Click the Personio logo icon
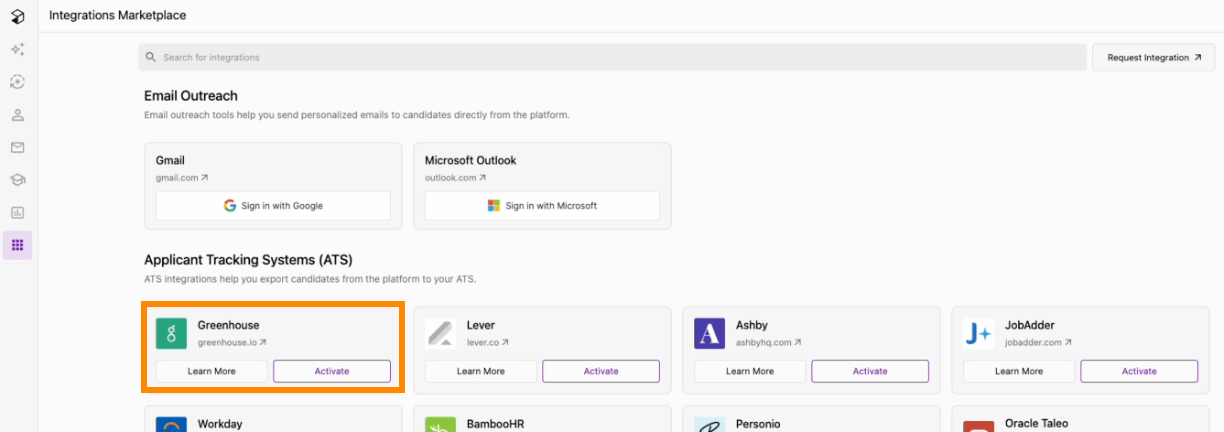 coord(710,425)
